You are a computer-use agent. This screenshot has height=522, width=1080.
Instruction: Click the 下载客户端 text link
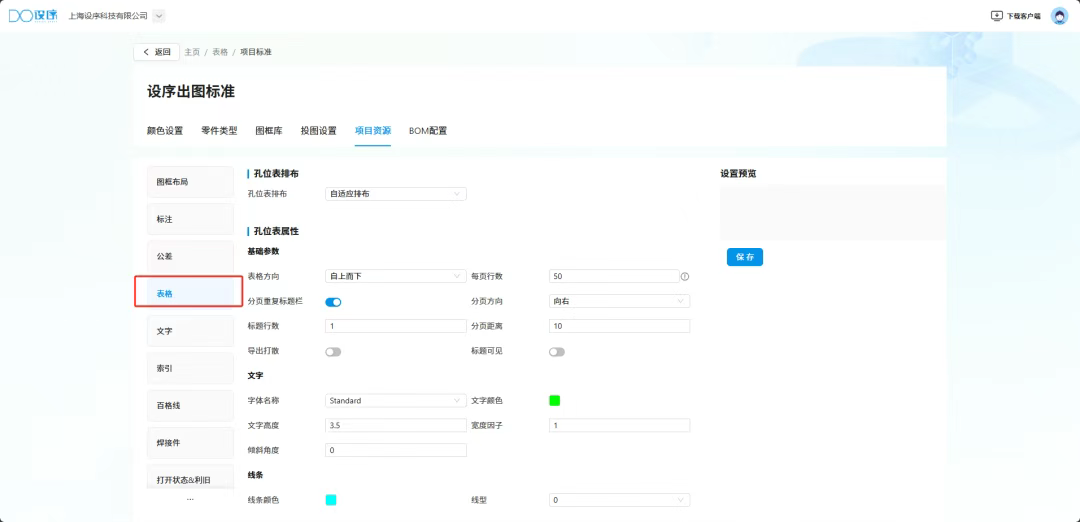1024,16
